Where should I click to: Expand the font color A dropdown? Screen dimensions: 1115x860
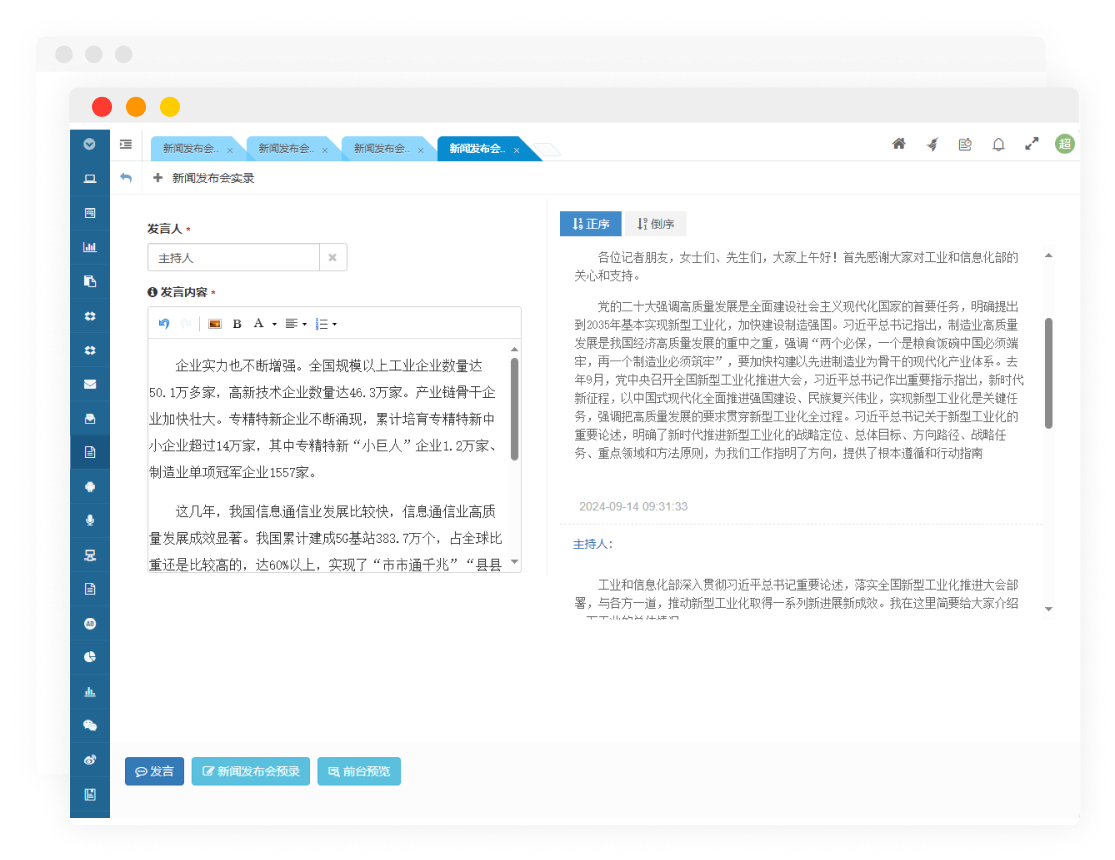tap(264, 324)
